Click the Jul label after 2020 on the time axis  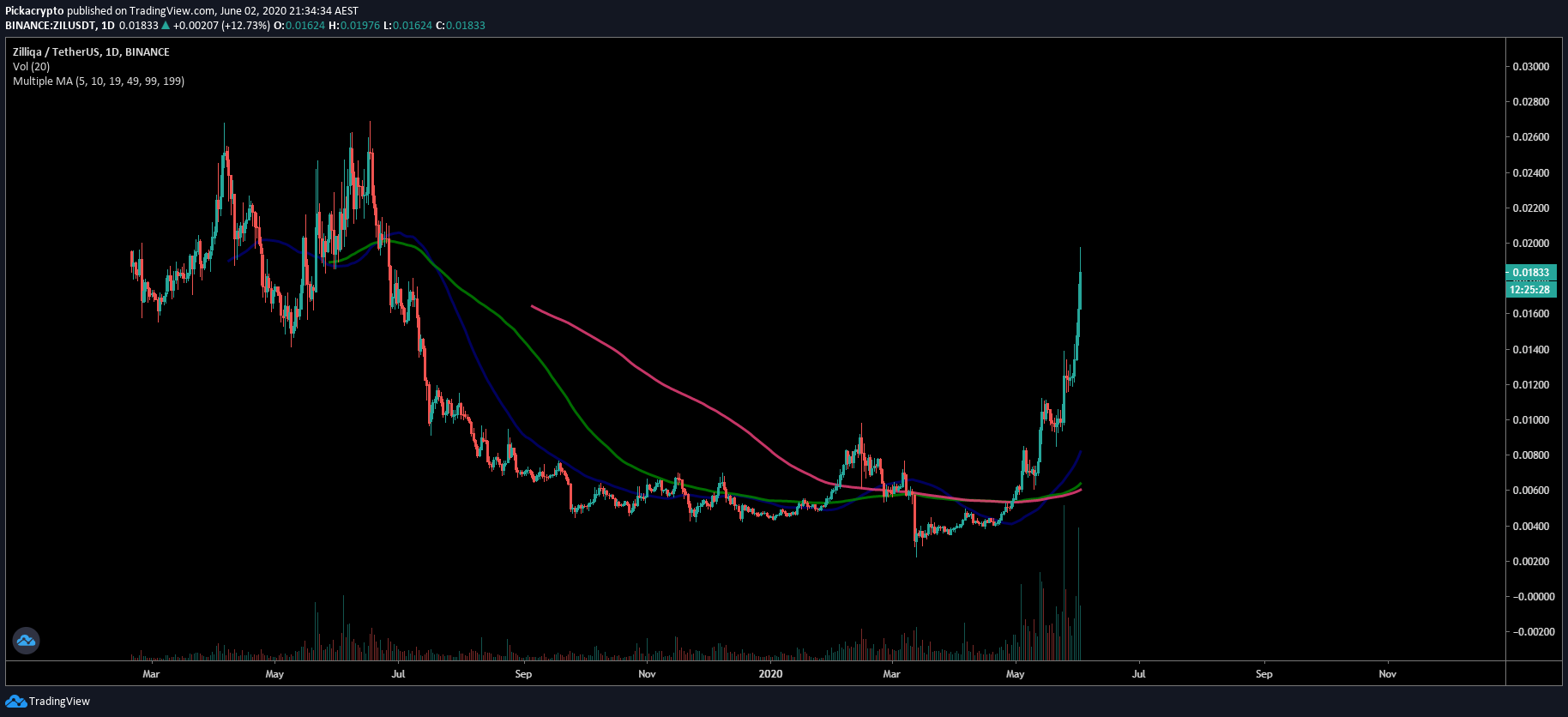[x=1138, y=674]
